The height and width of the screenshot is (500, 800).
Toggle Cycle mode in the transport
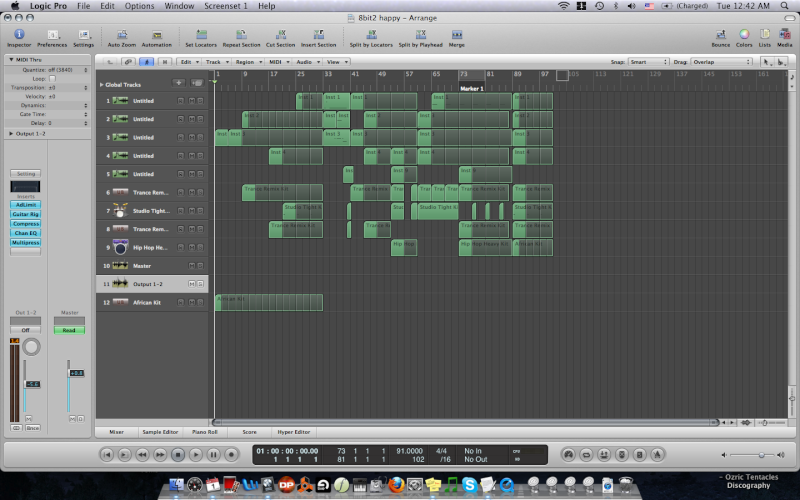[586, 454]
